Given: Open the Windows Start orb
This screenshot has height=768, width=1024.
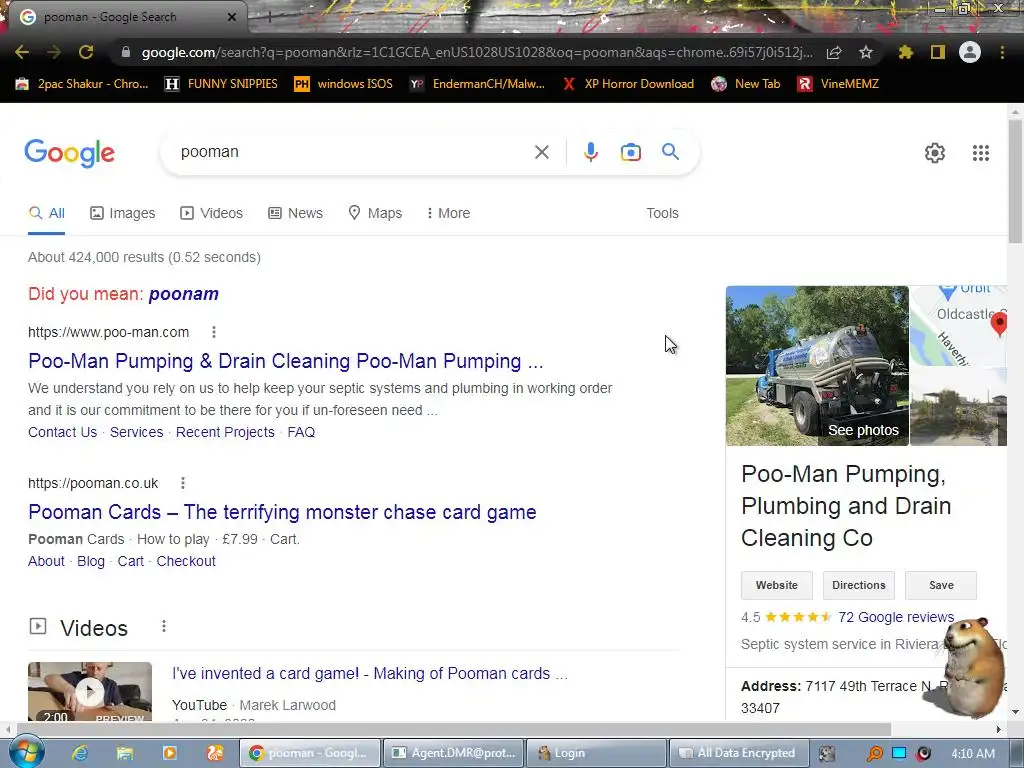Looking at the screenshot, I should (26, 752).
